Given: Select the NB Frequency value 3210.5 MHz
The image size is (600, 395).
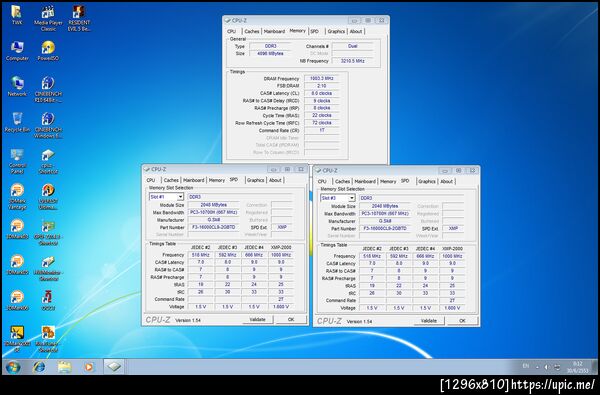Looking at the screenshot, I should [352, 61].
